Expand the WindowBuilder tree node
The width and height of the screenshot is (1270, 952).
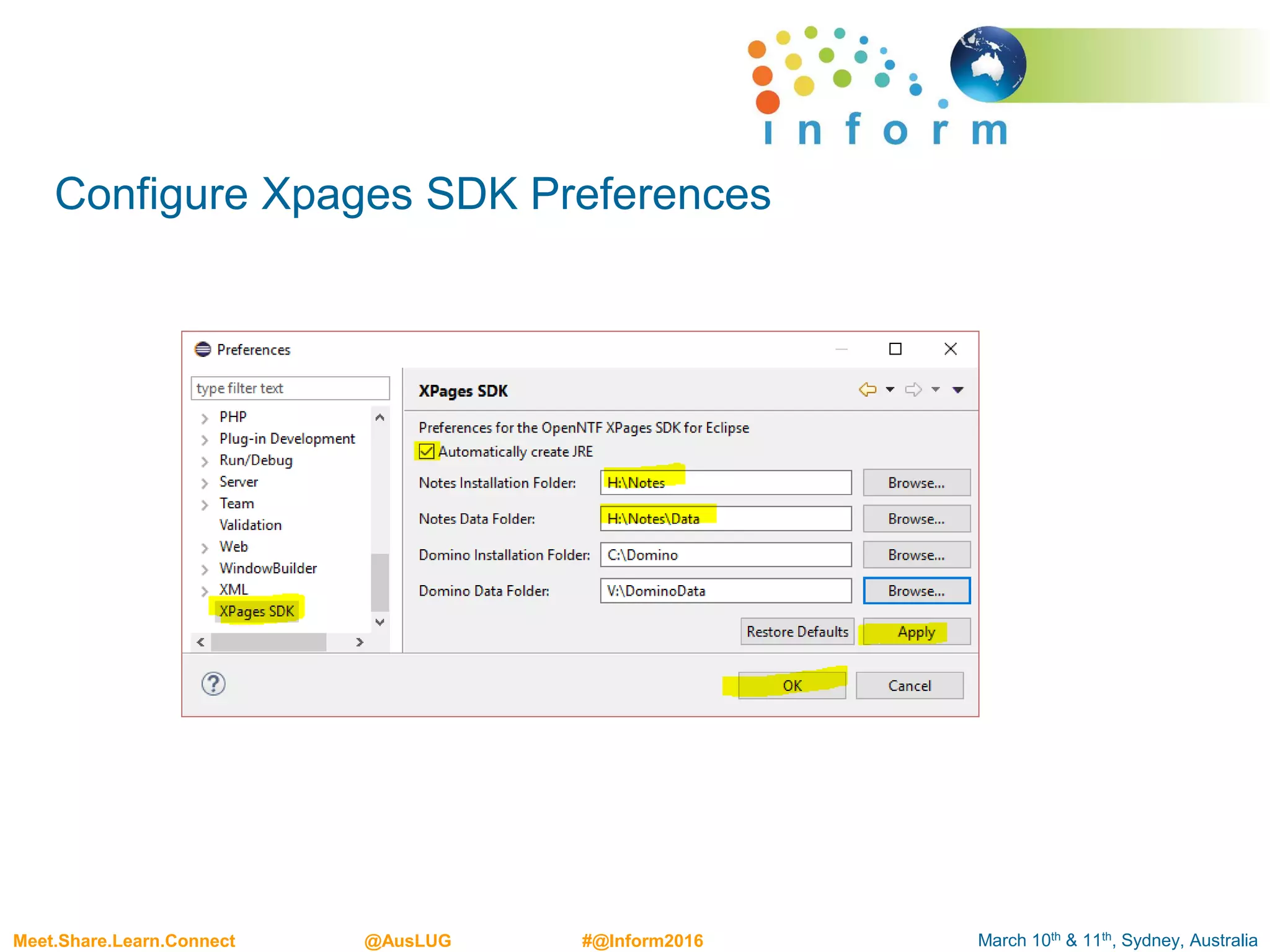pyautogui.click(x=205, y=570)
